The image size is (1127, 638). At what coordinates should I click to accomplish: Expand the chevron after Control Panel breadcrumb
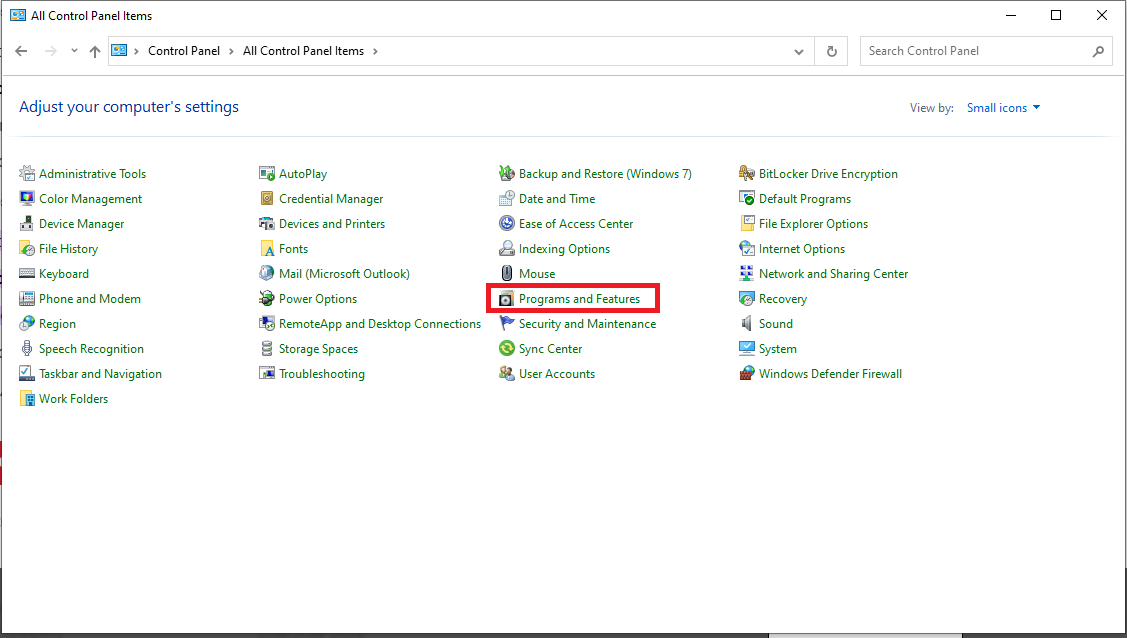231,51
